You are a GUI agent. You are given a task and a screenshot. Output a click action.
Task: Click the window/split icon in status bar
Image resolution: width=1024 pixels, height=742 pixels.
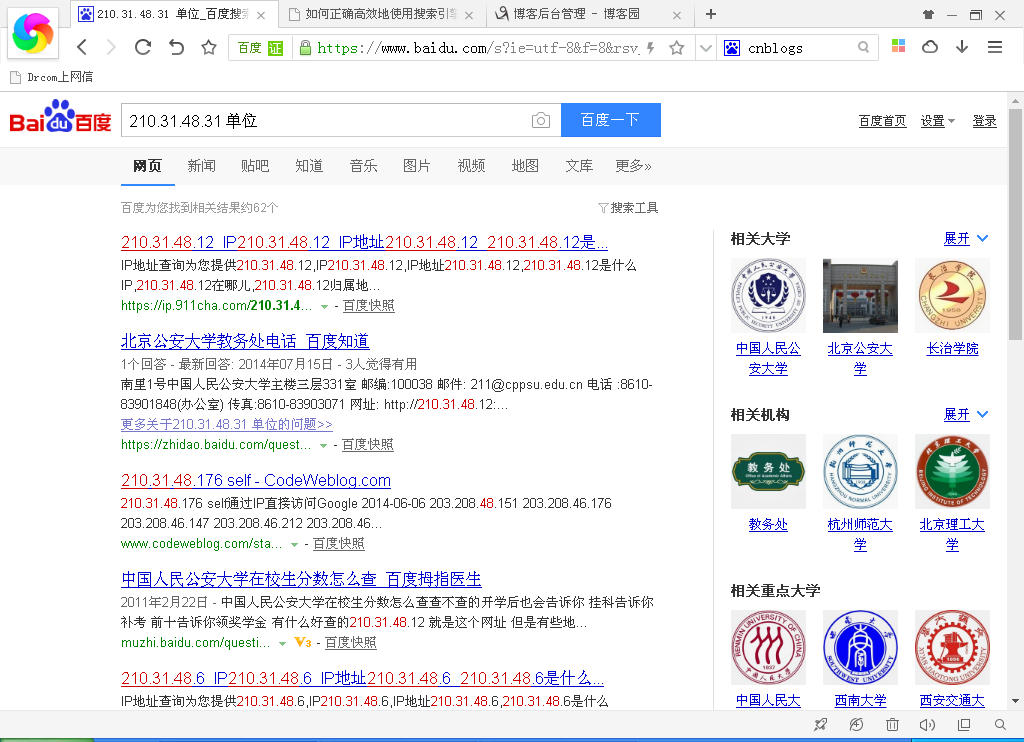(x=963, y=724)
